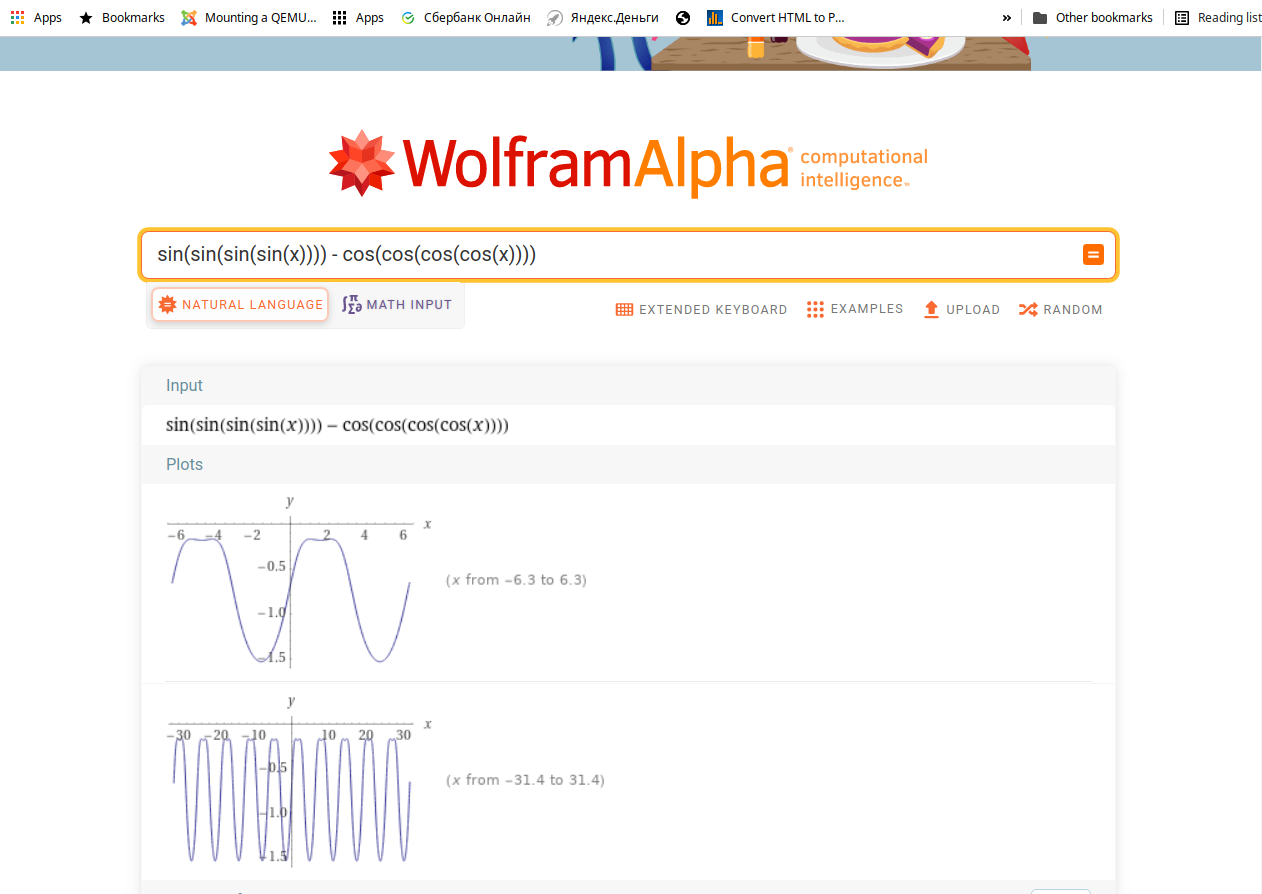
Task: Open the Bookmarks star bookmark
Action: pos(122,17)
